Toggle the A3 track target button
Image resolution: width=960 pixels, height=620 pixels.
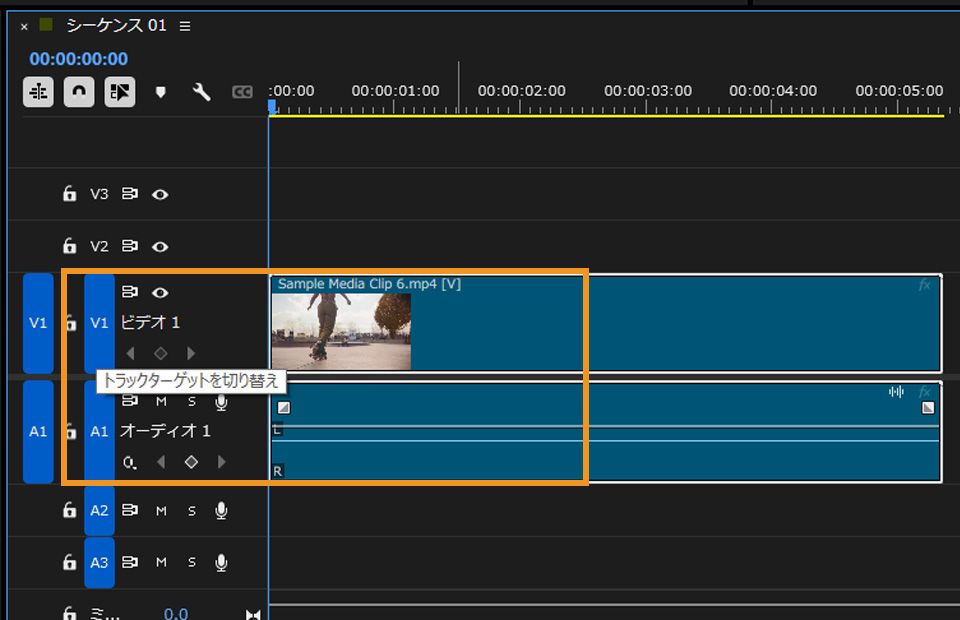coord(99,563)
